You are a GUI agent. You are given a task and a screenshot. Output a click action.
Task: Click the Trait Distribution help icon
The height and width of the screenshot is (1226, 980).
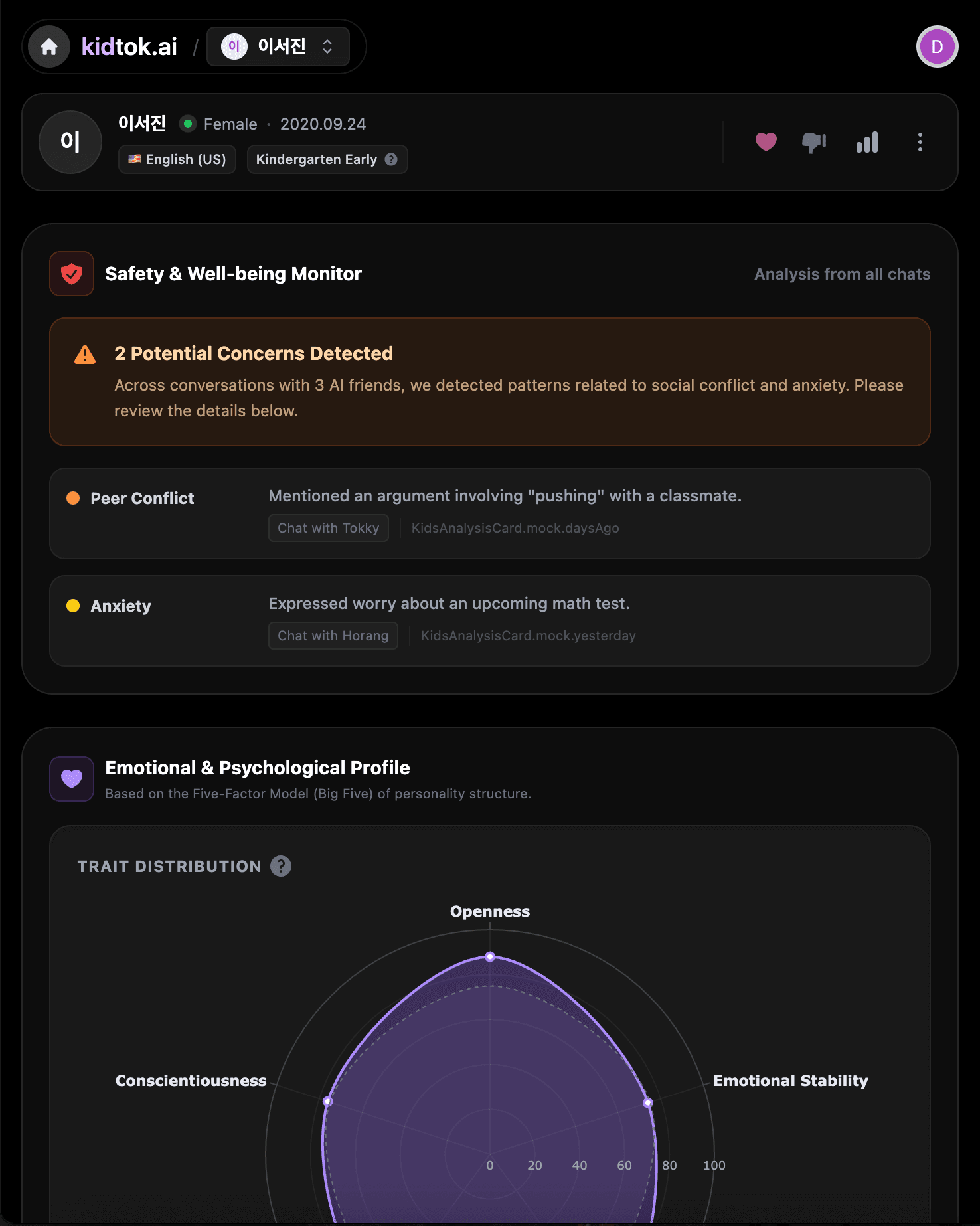(x=281, y=866)
